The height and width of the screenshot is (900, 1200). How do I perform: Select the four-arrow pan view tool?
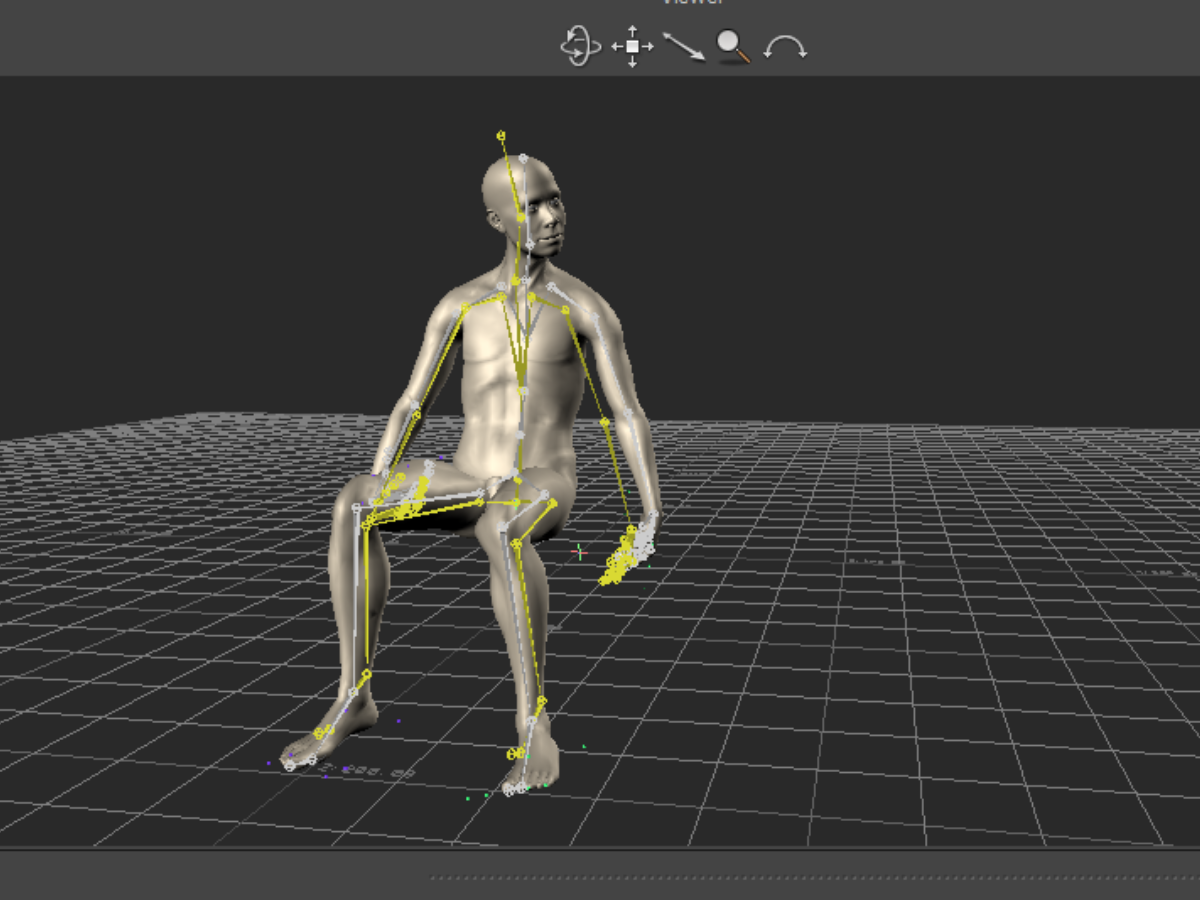click(632, 46)
